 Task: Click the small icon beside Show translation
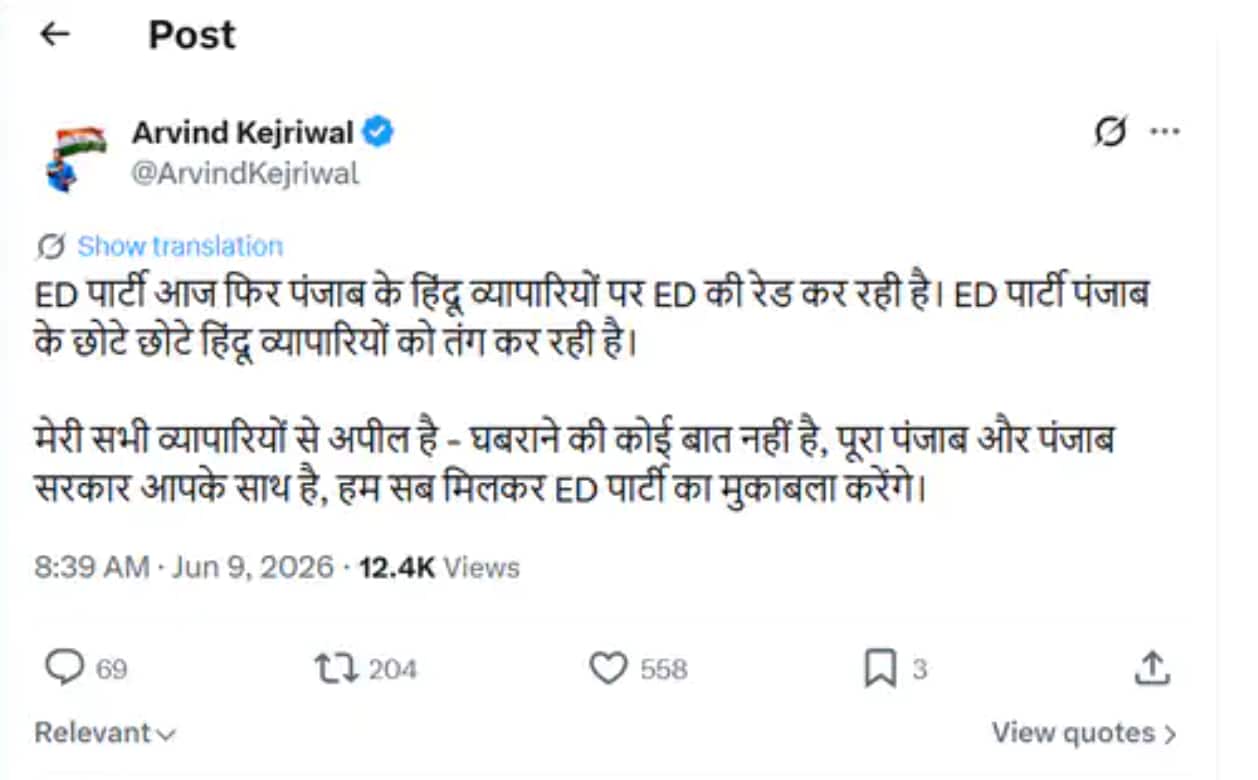coord(51,246)
